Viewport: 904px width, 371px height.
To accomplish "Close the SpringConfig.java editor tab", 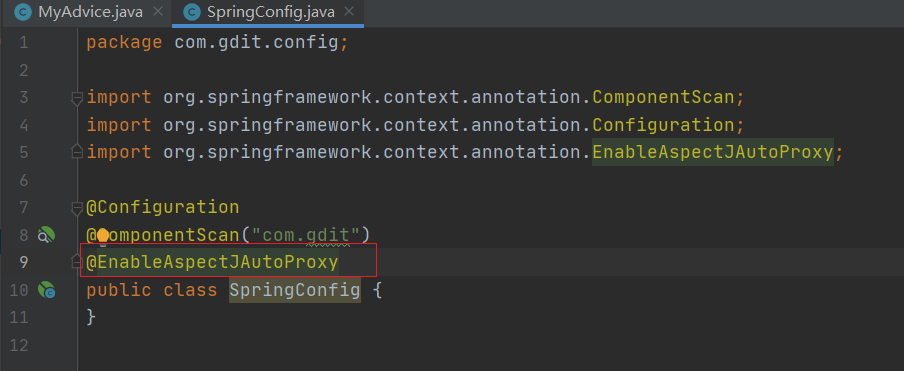I will pos(351,12).
